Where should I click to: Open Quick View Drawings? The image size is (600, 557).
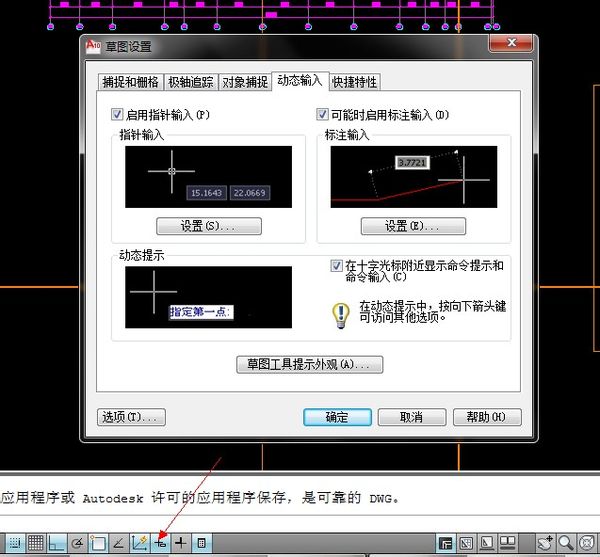click(508, 542)
